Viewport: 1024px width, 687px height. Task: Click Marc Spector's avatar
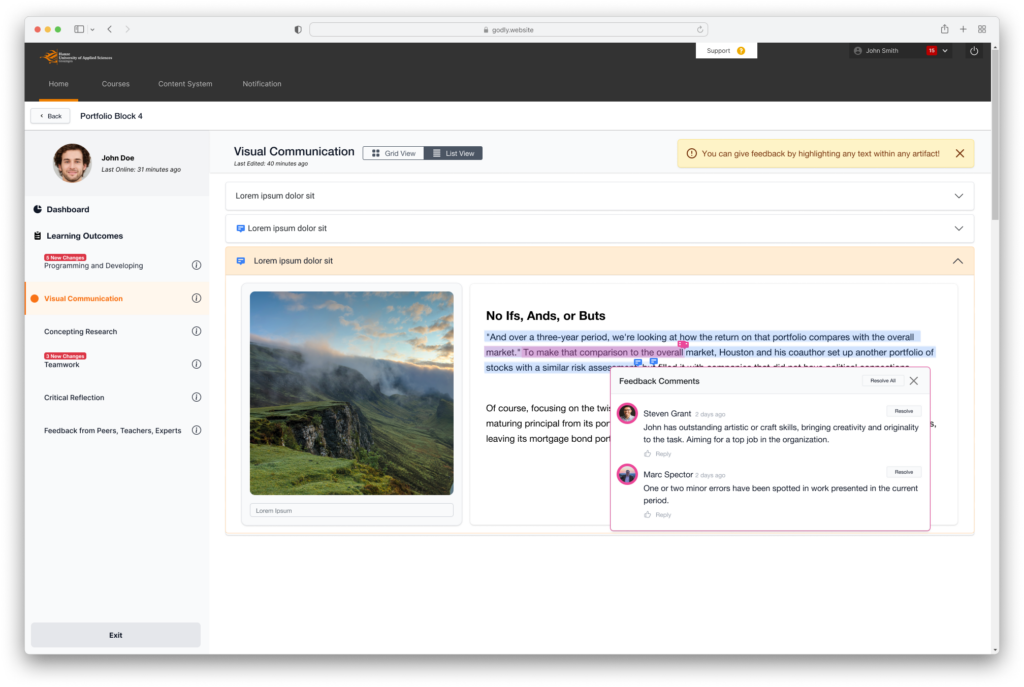tap(627, 474)
